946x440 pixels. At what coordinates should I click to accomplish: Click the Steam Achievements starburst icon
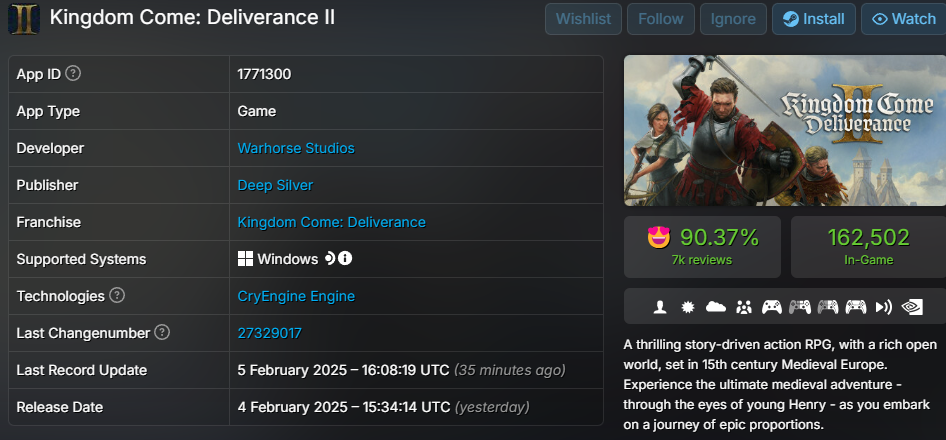point(688,307)
